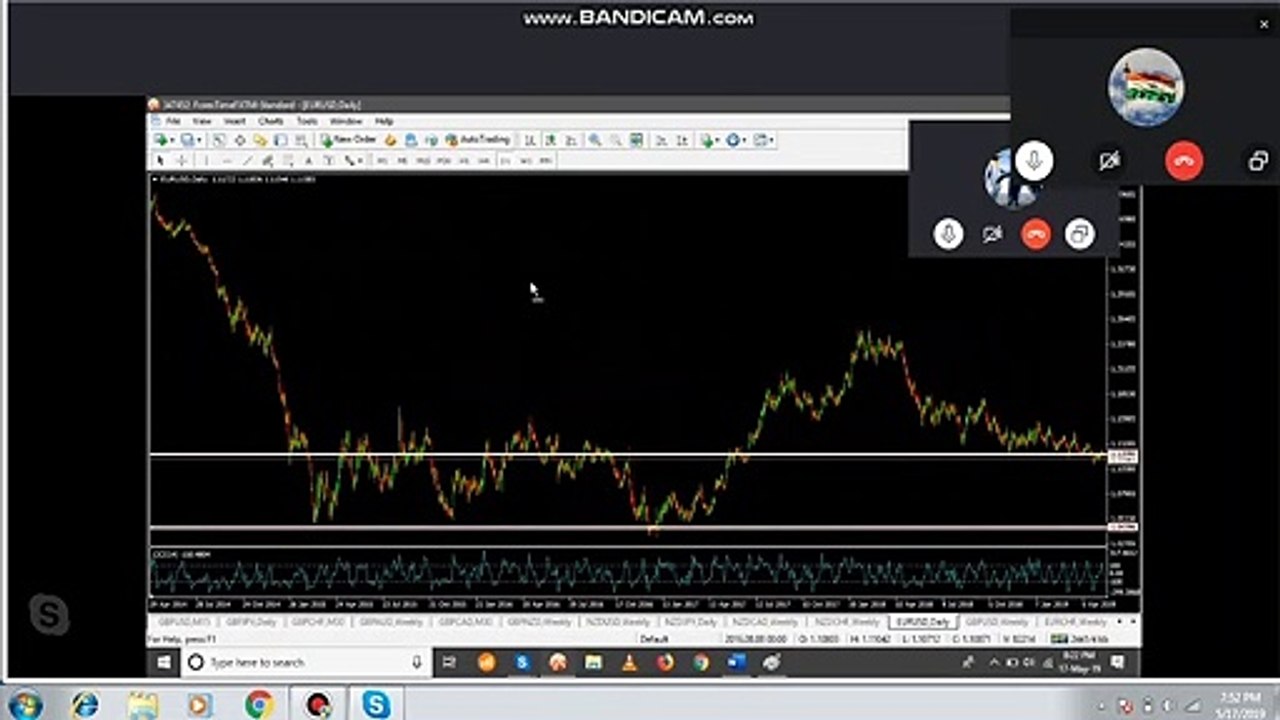Select the Crosshair tool

click(182, 161)
